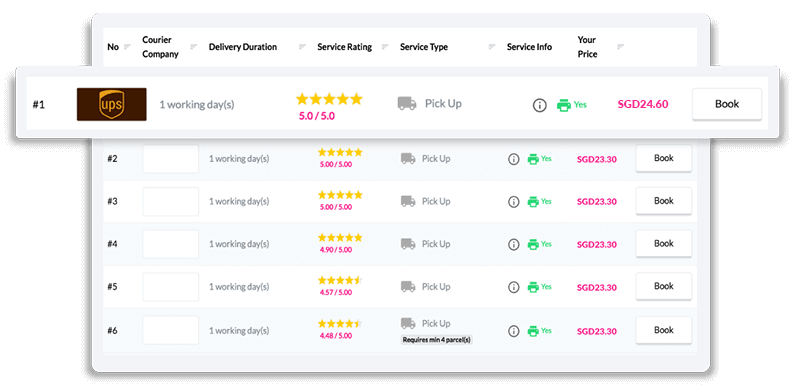The width and height of the screenshot is (800, 391).
Task: Click the green printer icon in row #1
Action: pyautogui.click(x=564, y=105)
